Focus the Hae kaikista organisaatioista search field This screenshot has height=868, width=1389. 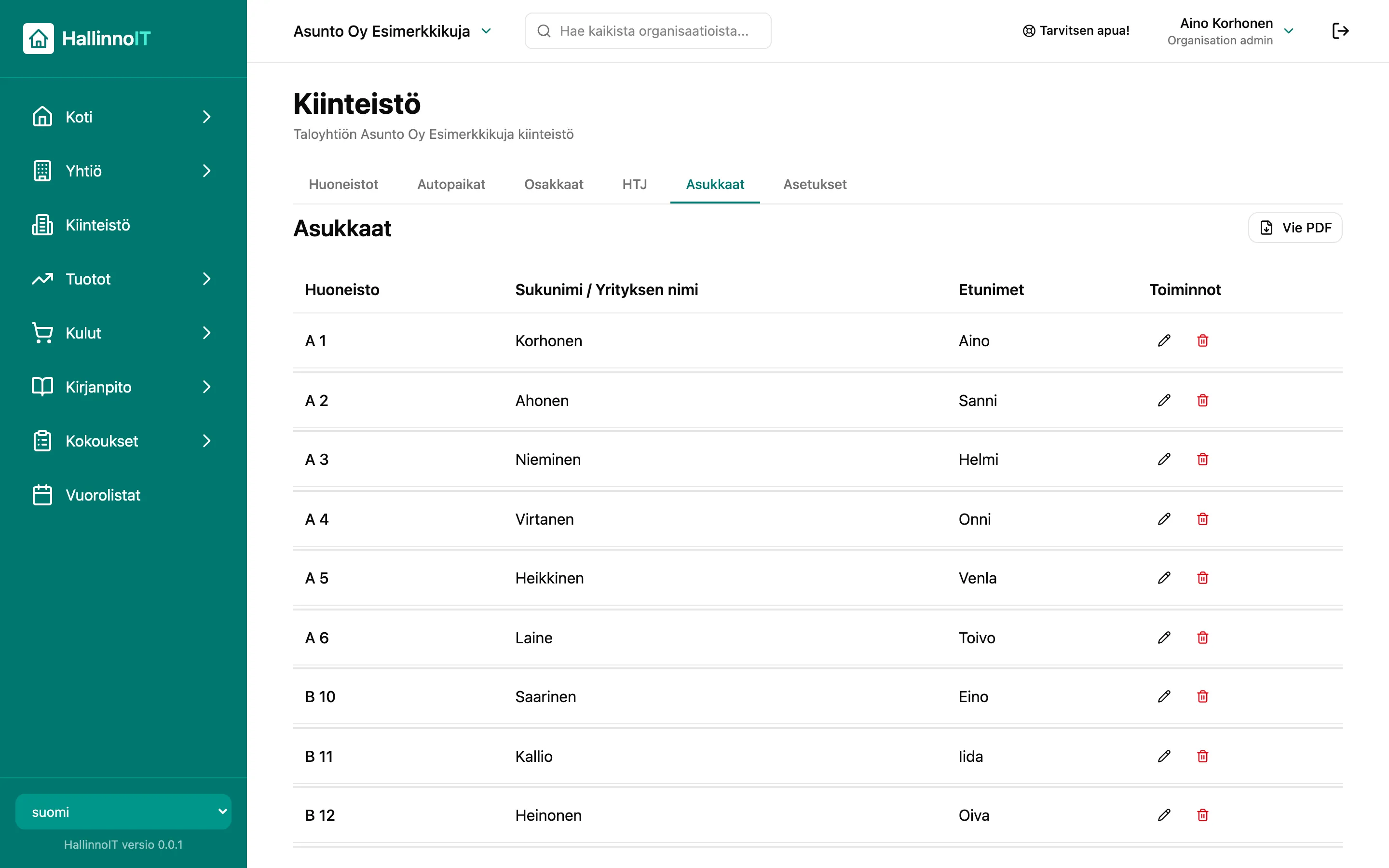[647, 31]
